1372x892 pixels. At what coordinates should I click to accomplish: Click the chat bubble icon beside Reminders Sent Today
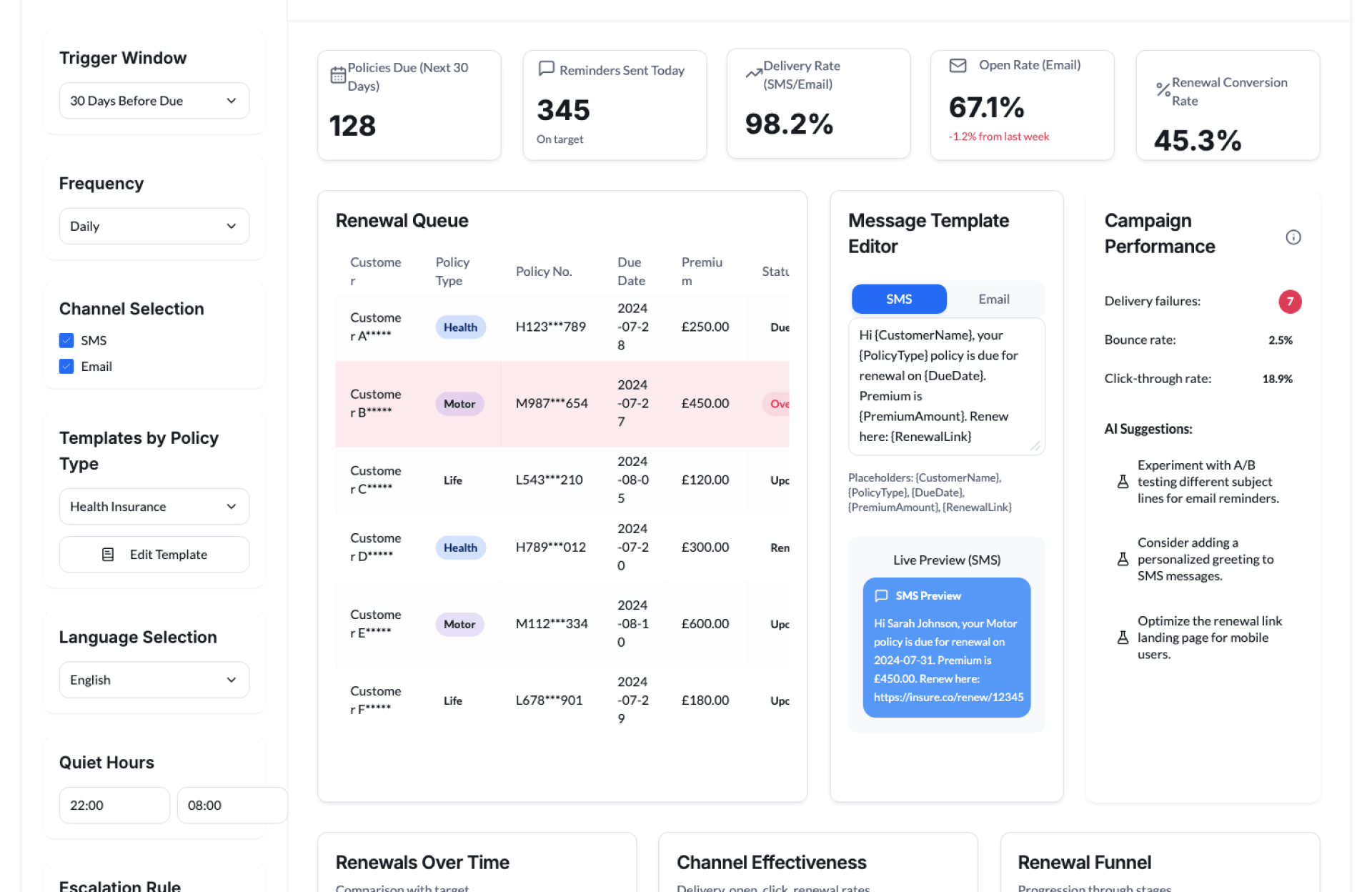click(547, 69)
